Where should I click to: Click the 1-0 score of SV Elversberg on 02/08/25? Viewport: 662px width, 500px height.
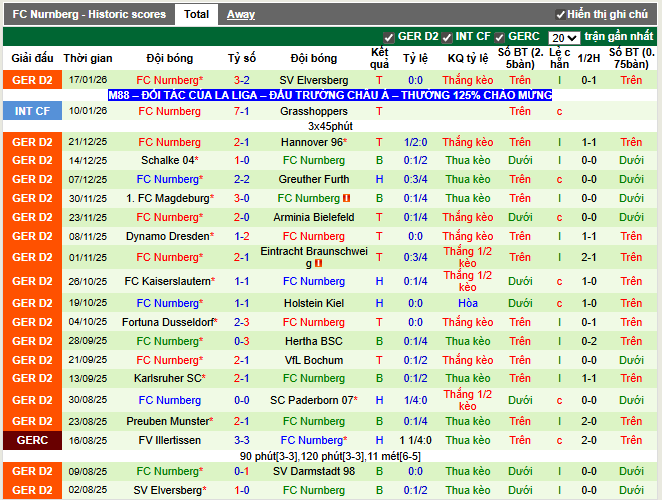point(241,490)
